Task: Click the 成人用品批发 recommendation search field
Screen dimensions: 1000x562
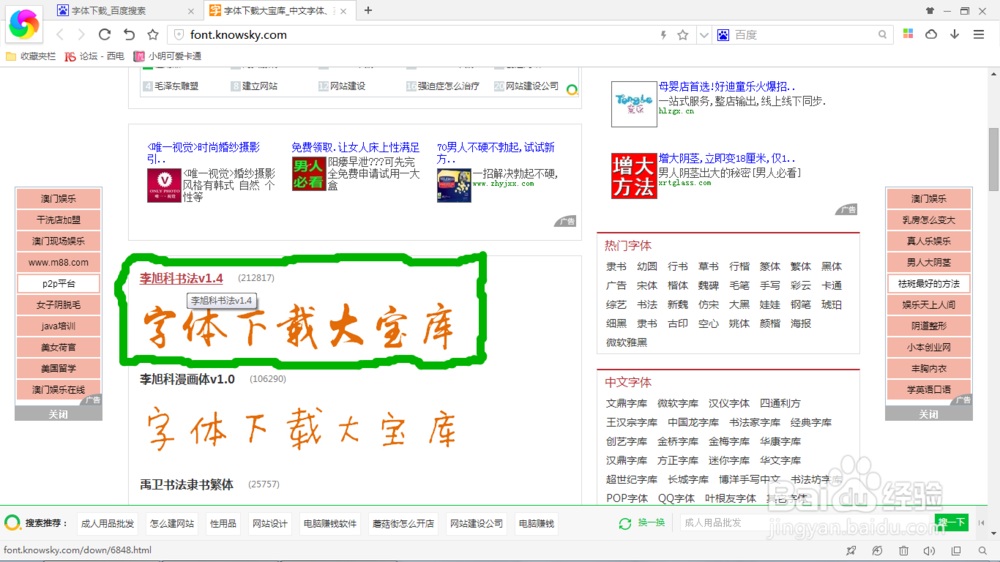Action: click(x=807, y=522)
